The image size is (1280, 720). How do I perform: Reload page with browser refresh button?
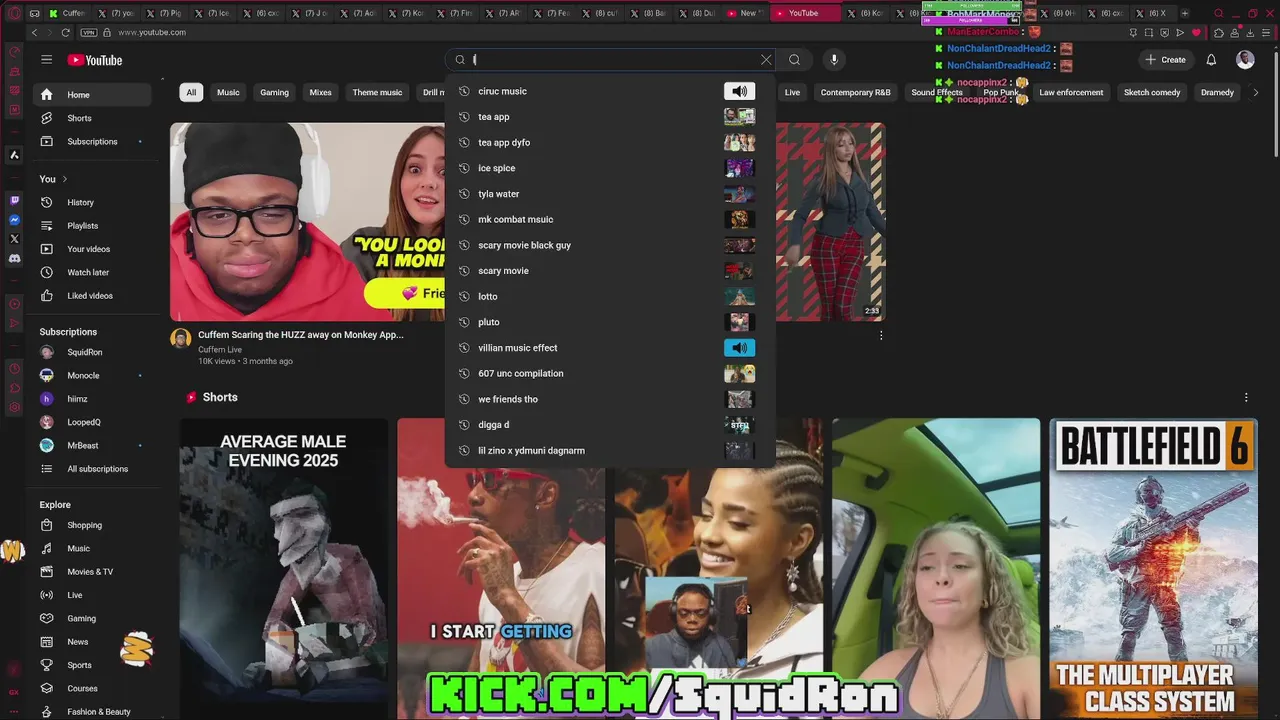(66, 32)
